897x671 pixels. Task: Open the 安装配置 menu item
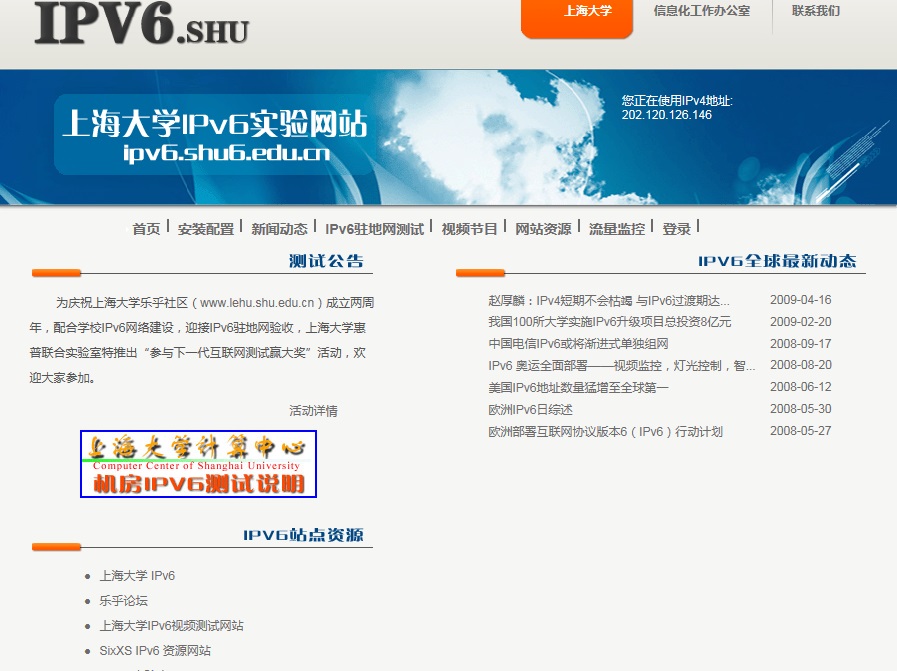pyautogui.click(x=206, y=229)
